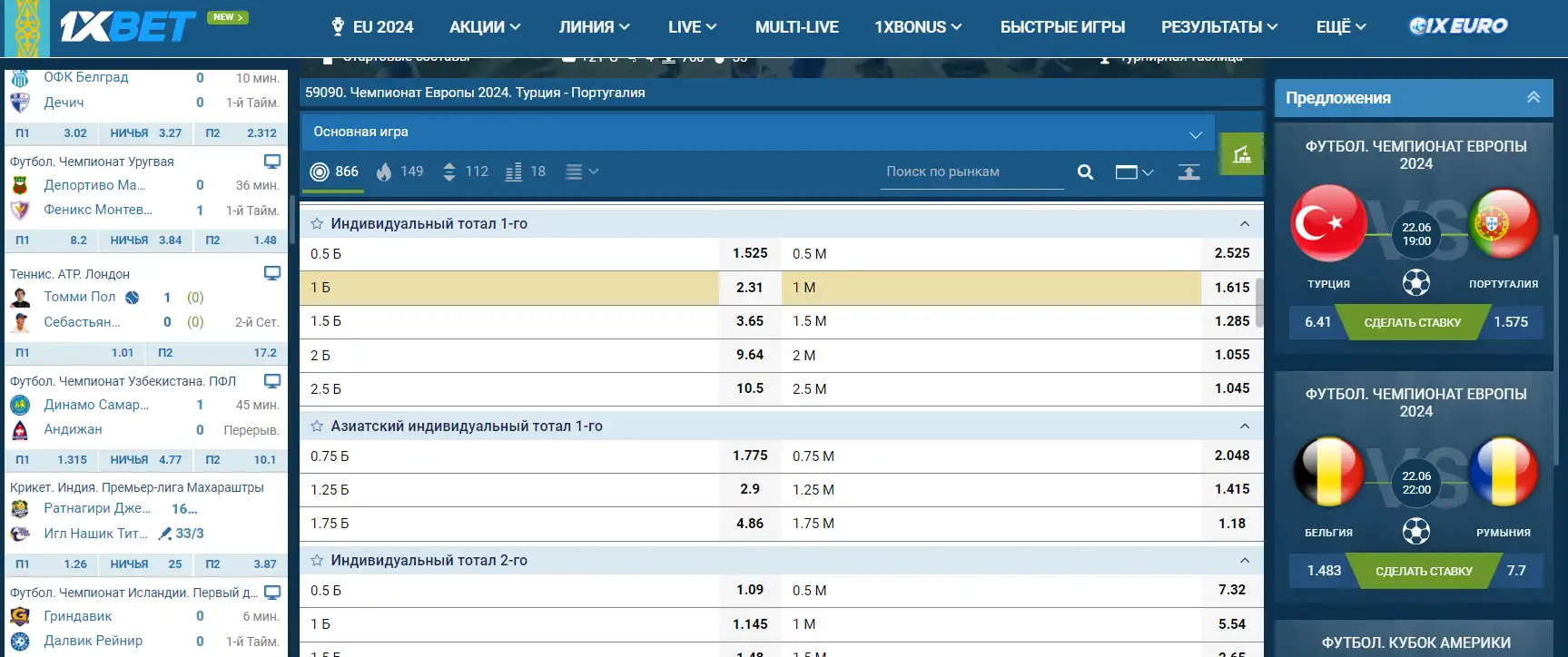Expand the ЕЩЁ menu
This screenshot has height=657, width=1568.
pyautogui.click(x=1341, y=27)
